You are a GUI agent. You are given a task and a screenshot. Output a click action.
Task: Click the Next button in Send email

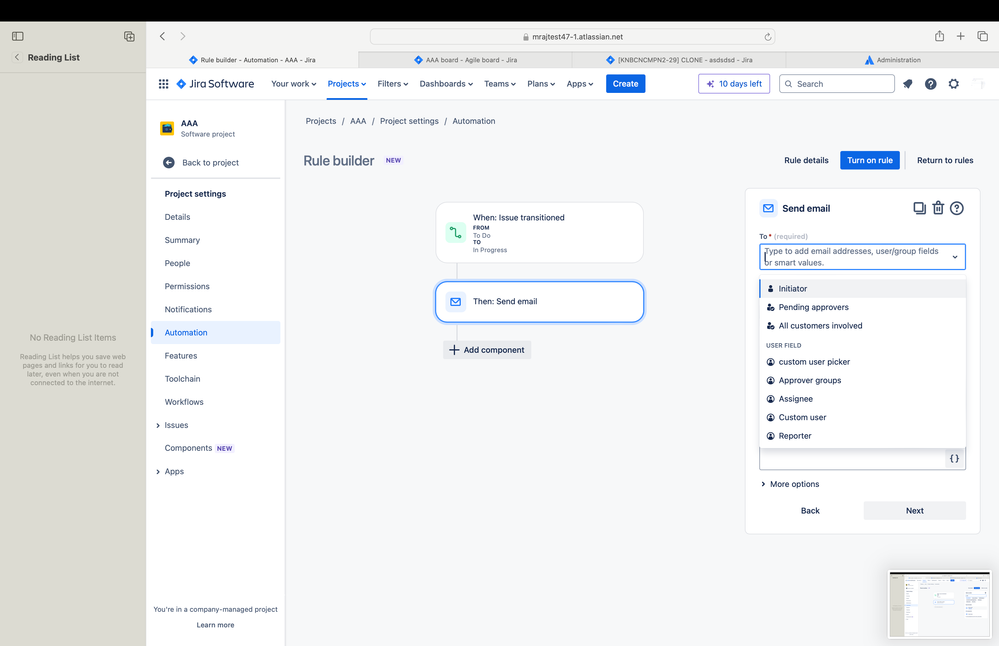tap(915, 511)
